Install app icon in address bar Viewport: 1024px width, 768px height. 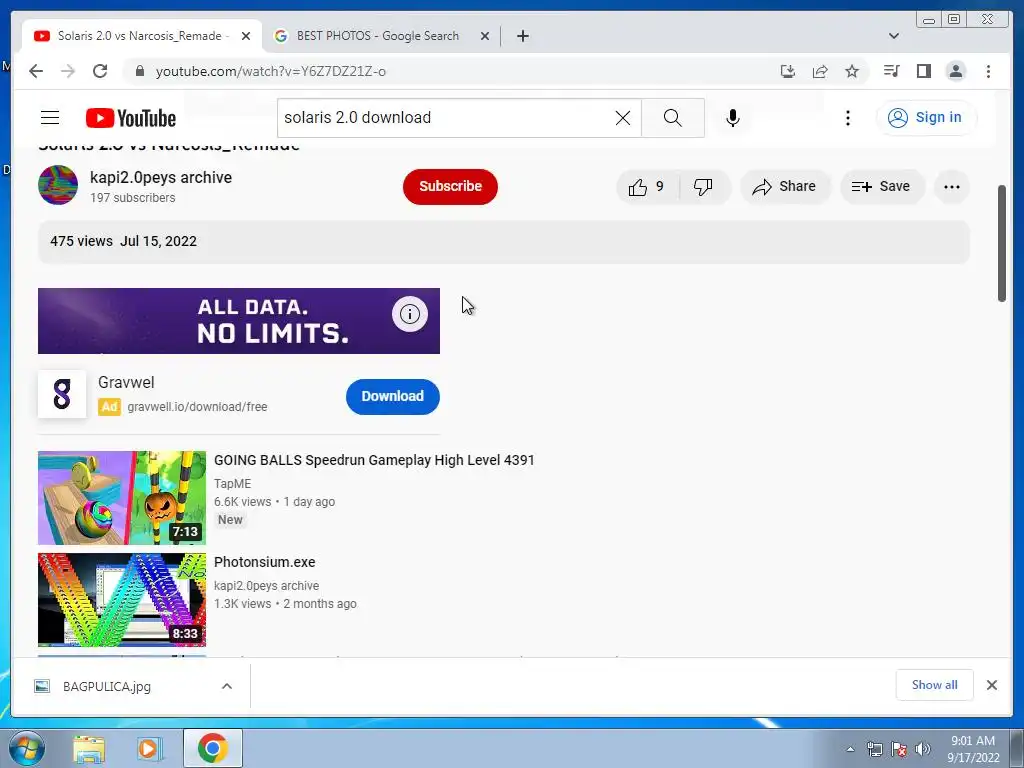click(x=788, y=71)
